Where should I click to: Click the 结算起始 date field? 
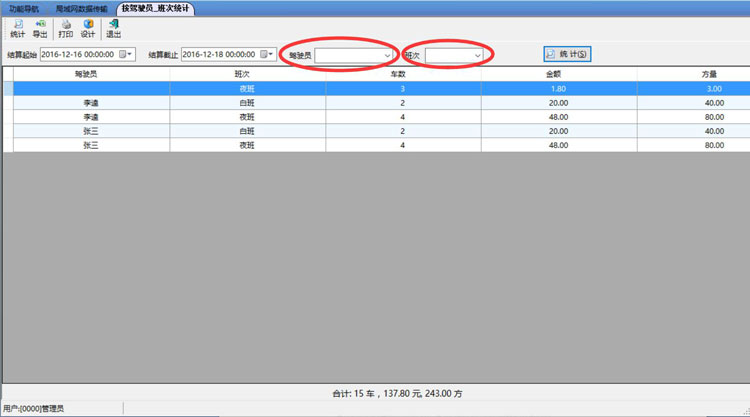pyautogui.click(x=78, y=54)
